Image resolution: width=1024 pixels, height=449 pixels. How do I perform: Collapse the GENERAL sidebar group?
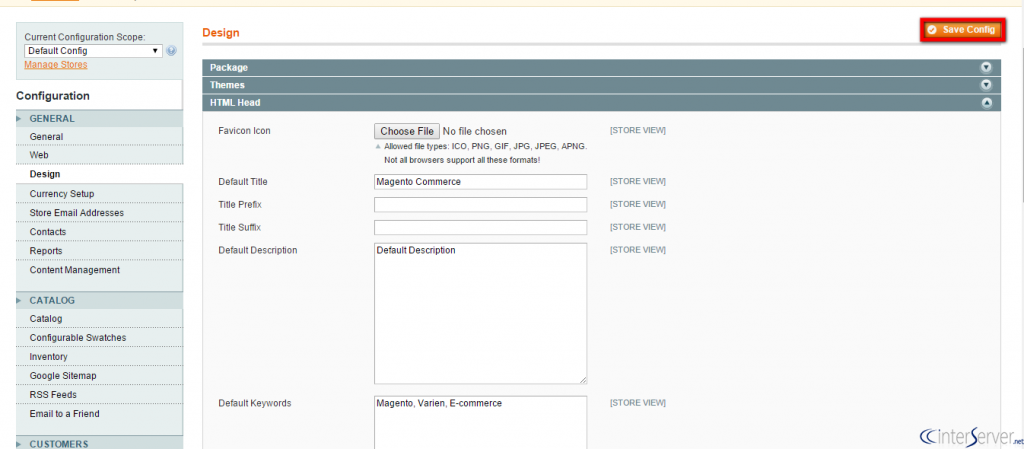coord(99,119)
